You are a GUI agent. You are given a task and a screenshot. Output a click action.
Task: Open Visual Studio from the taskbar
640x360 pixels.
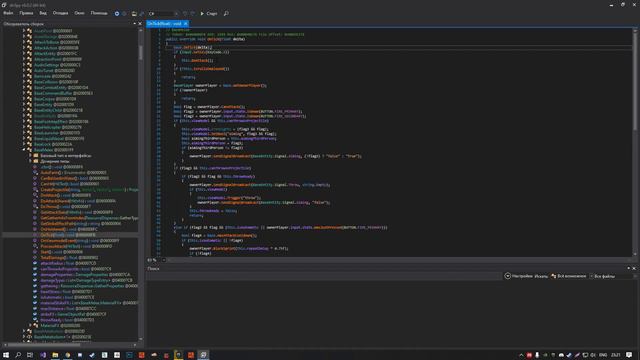pyautogui.click(x=43, y=355)
